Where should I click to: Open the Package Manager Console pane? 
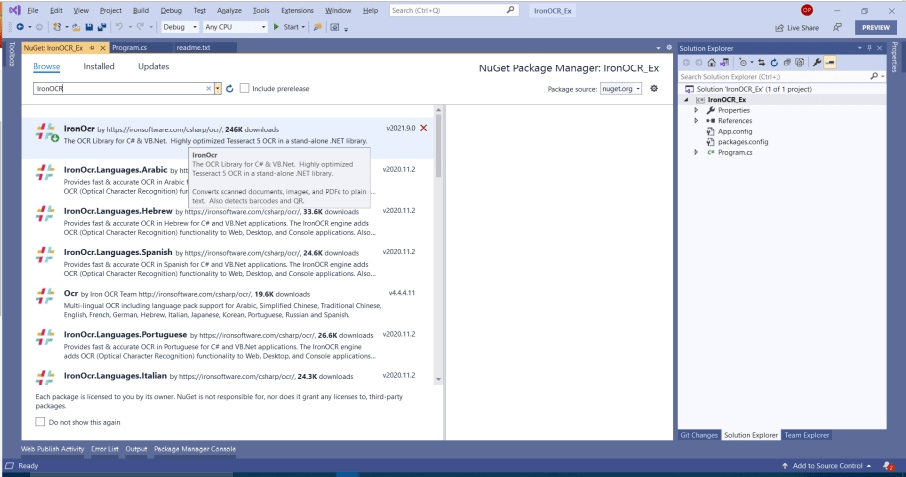click(195, 449)
